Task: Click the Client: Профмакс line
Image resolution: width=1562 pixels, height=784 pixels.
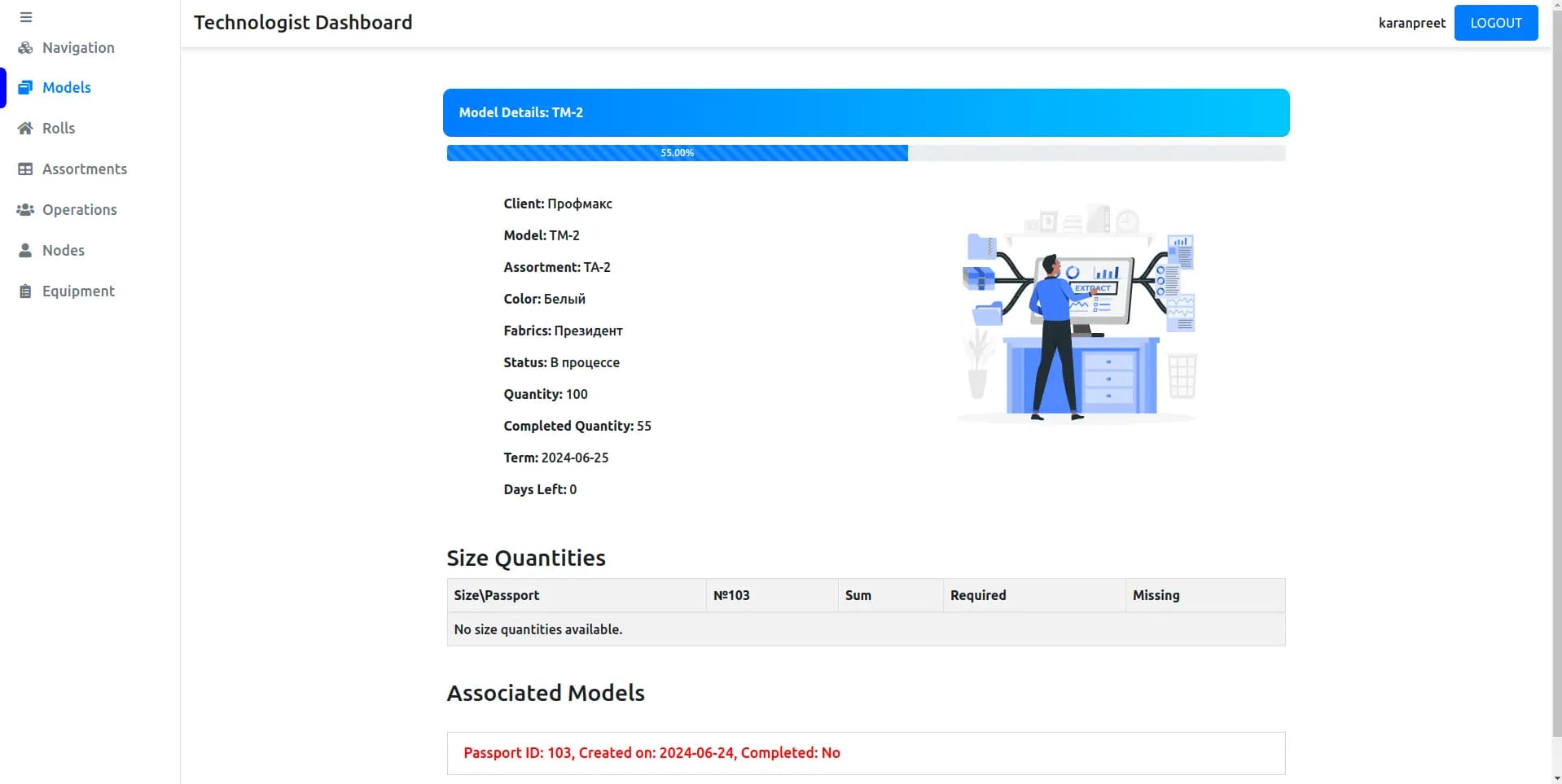Action: [x=558, y=204]
